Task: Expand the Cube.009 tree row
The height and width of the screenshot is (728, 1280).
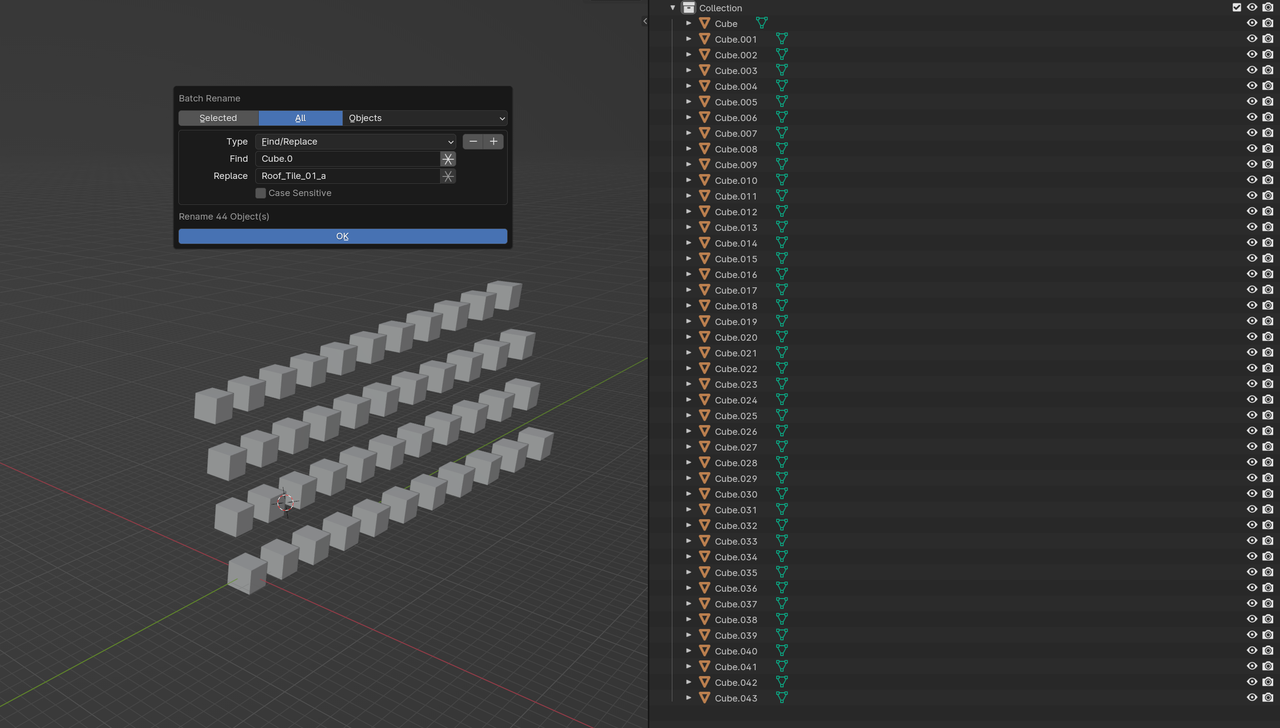Action: coord(689,165)
